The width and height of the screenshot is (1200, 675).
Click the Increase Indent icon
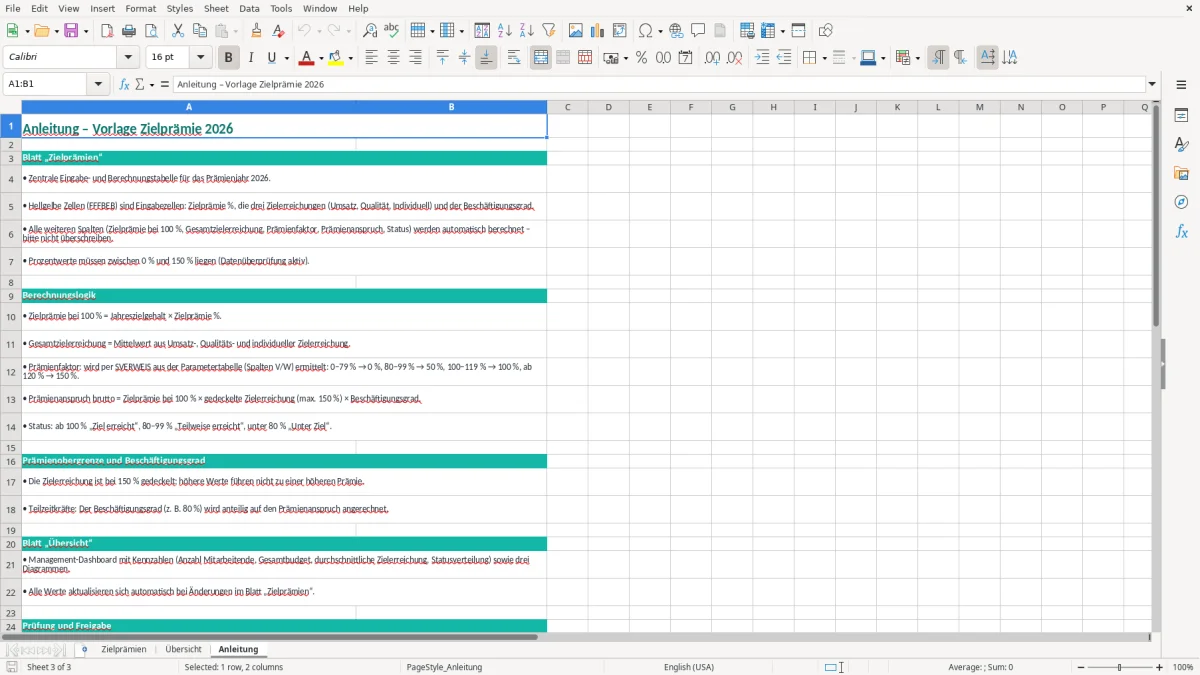click(x=762, y=58)
